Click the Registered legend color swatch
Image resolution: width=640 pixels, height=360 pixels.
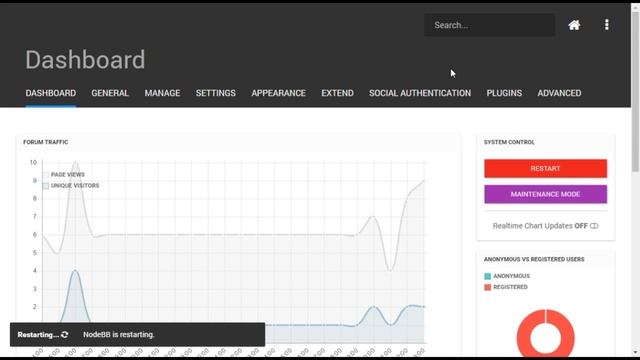pos(487,287)
